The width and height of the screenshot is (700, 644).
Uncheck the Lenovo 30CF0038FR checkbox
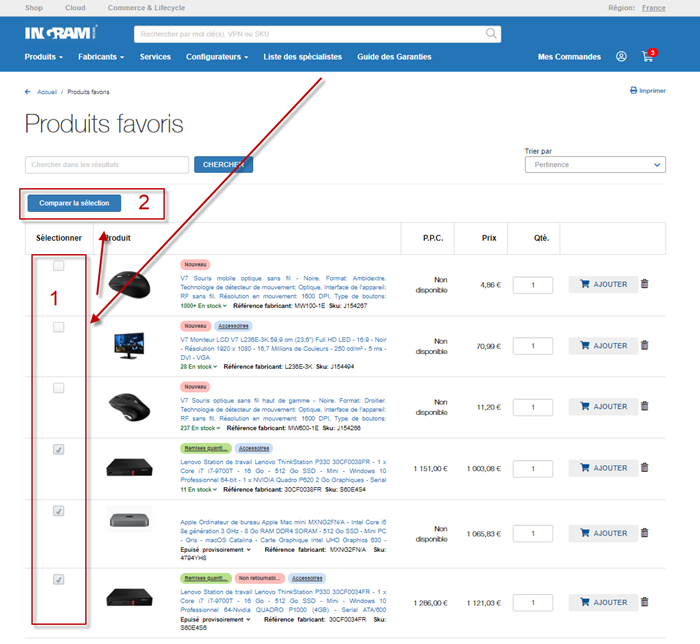click(x=58, y=449)
